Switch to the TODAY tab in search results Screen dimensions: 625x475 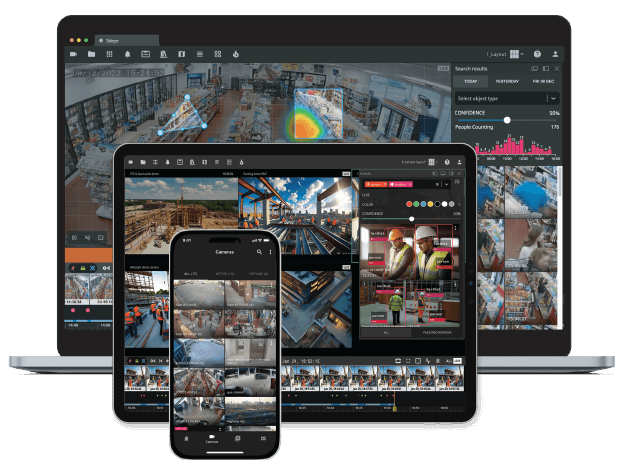click(470, 80)
